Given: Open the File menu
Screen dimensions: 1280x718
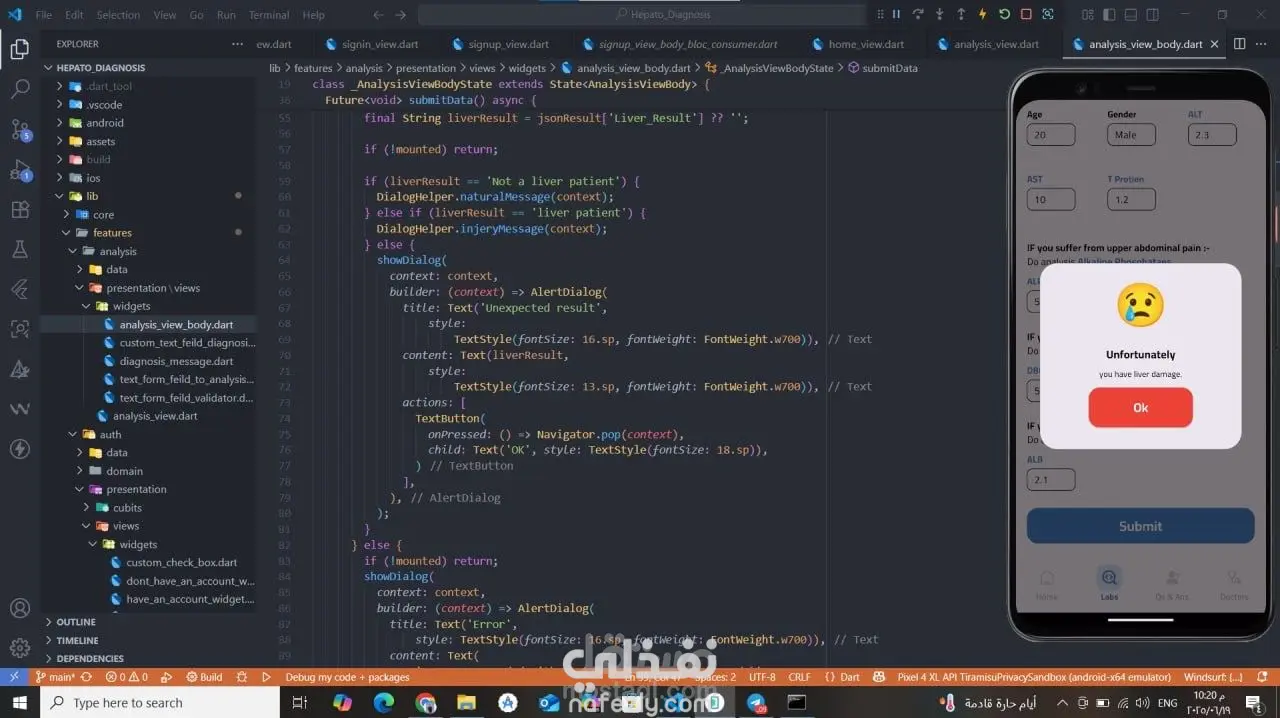Looking at the screenshot, I should pyautogui.click(x=43, y=15).
